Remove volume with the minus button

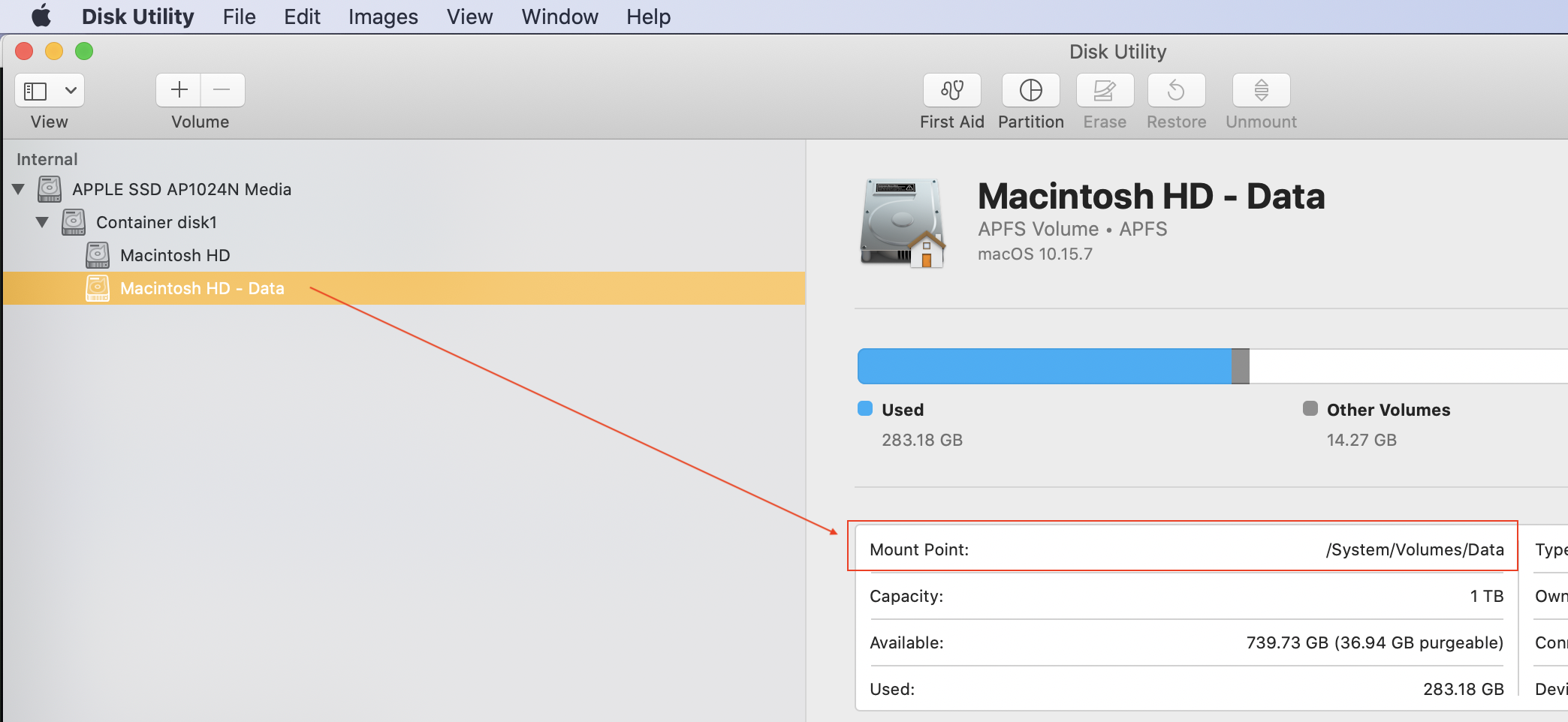tap(222, 90)
